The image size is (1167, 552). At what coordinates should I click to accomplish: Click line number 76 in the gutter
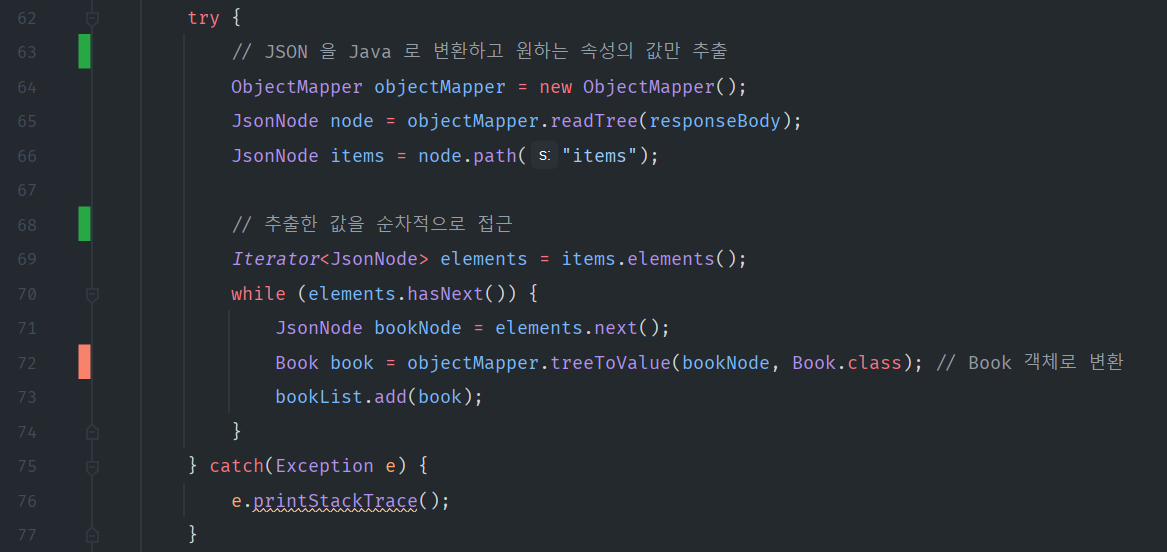point(27,501)
